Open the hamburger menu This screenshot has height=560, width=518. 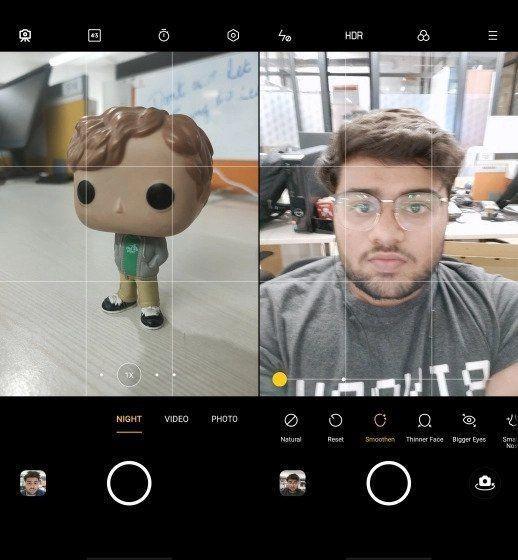tap(493, 35)
